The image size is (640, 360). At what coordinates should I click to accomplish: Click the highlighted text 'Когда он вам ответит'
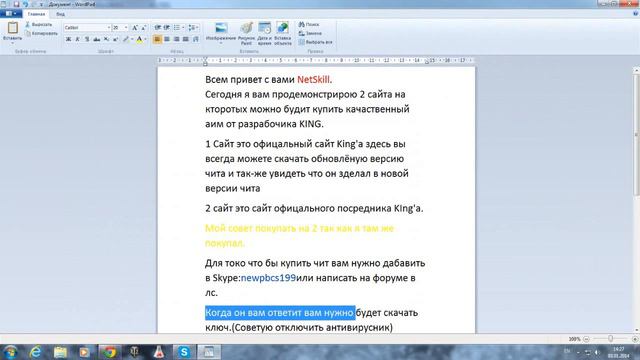[280, 313]
